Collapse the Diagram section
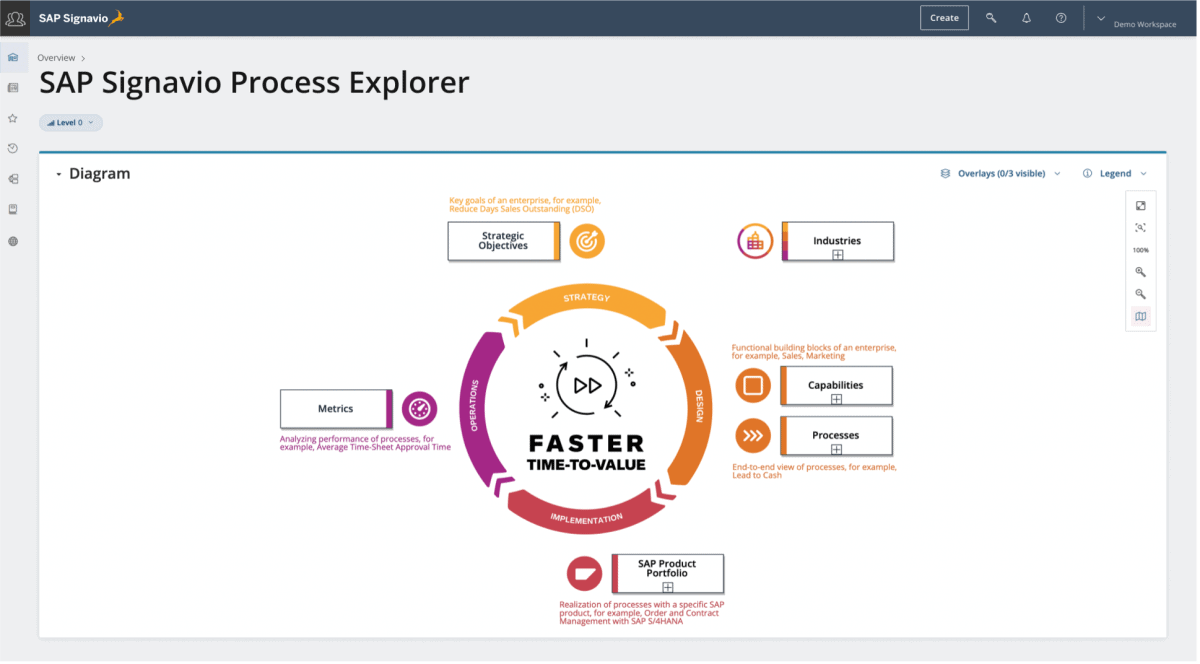 point(60,173)
